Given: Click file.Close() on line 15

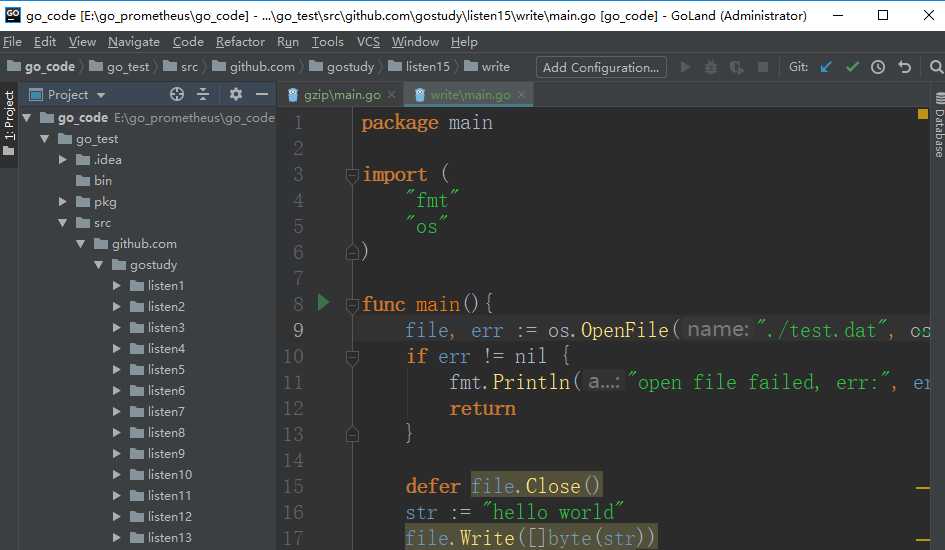Looking at the screenshot, I should 535,486.
